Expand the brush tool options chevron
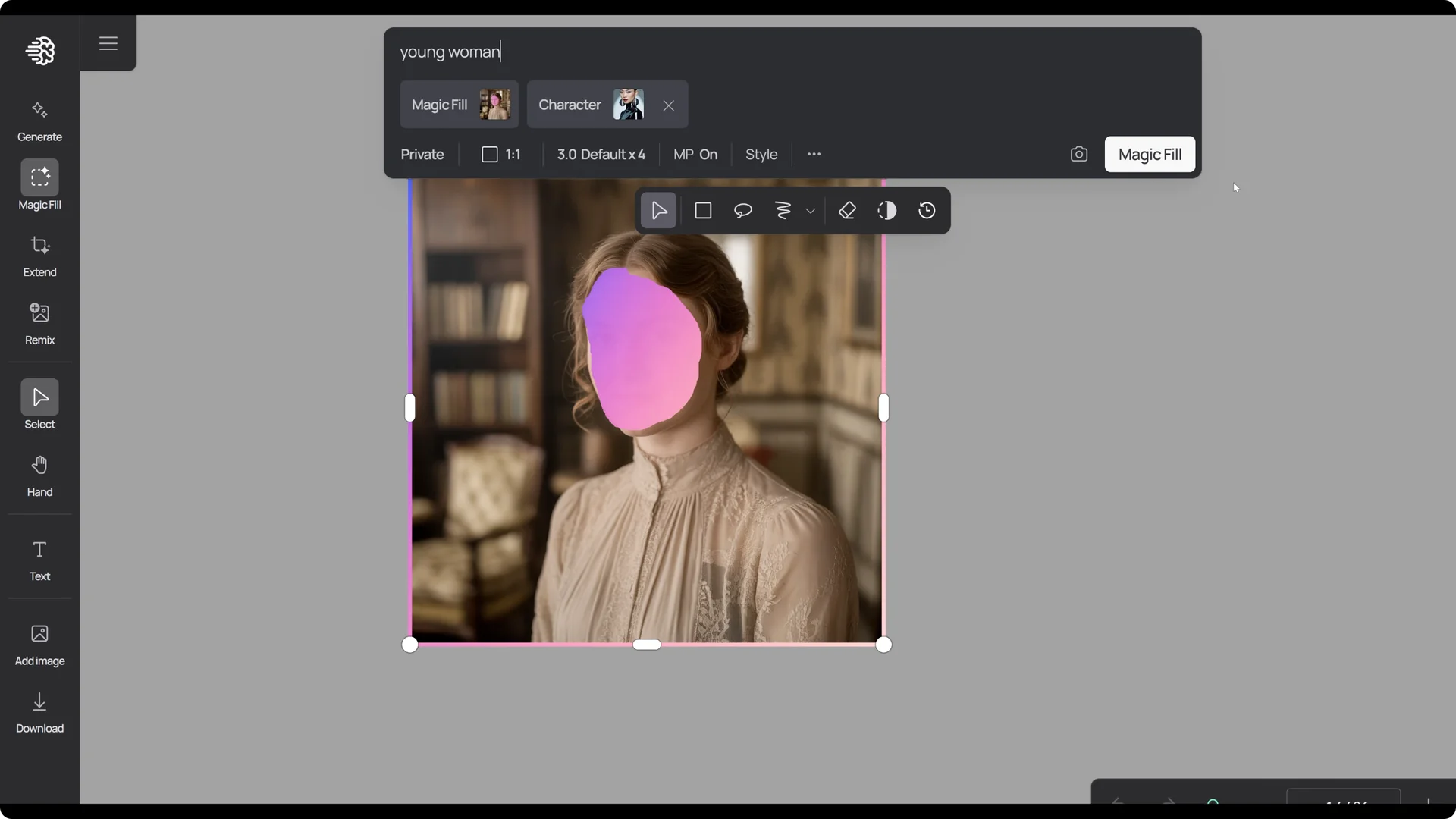The width and height of the screenshot is (1456, 819). point(810,211)
